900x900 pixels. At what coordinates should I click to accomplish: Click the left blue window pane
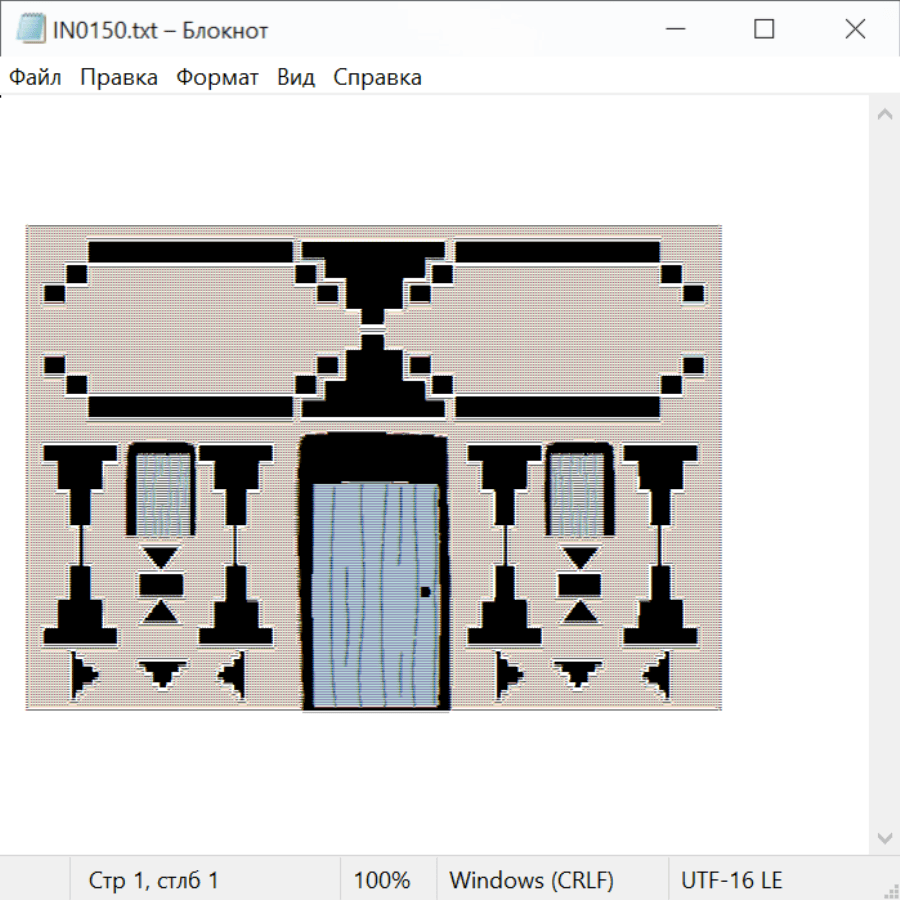(x=160, y=492)
